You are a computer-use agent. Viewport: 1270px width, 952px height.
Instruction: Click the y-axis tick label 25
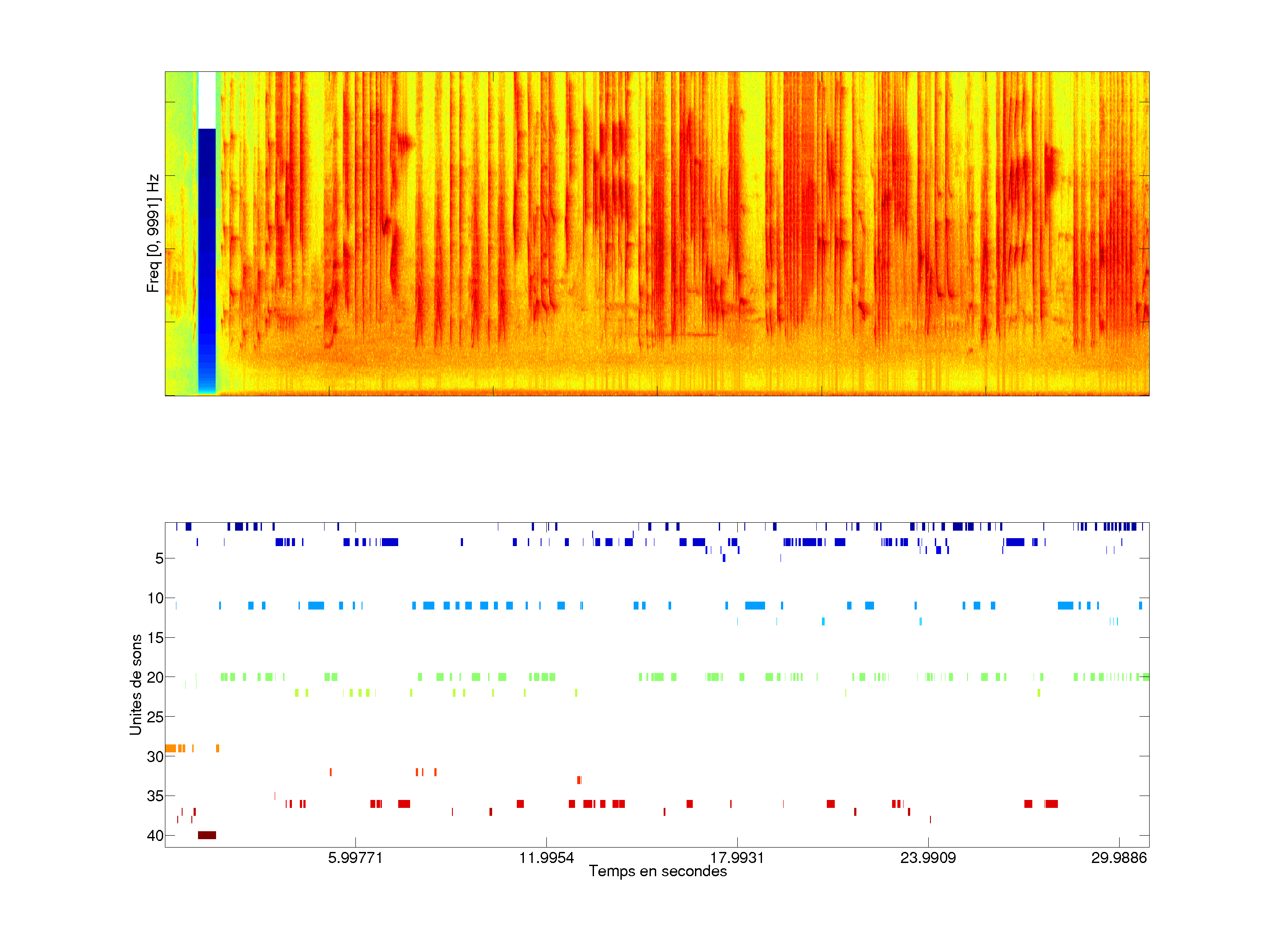(x=155, y=717)
